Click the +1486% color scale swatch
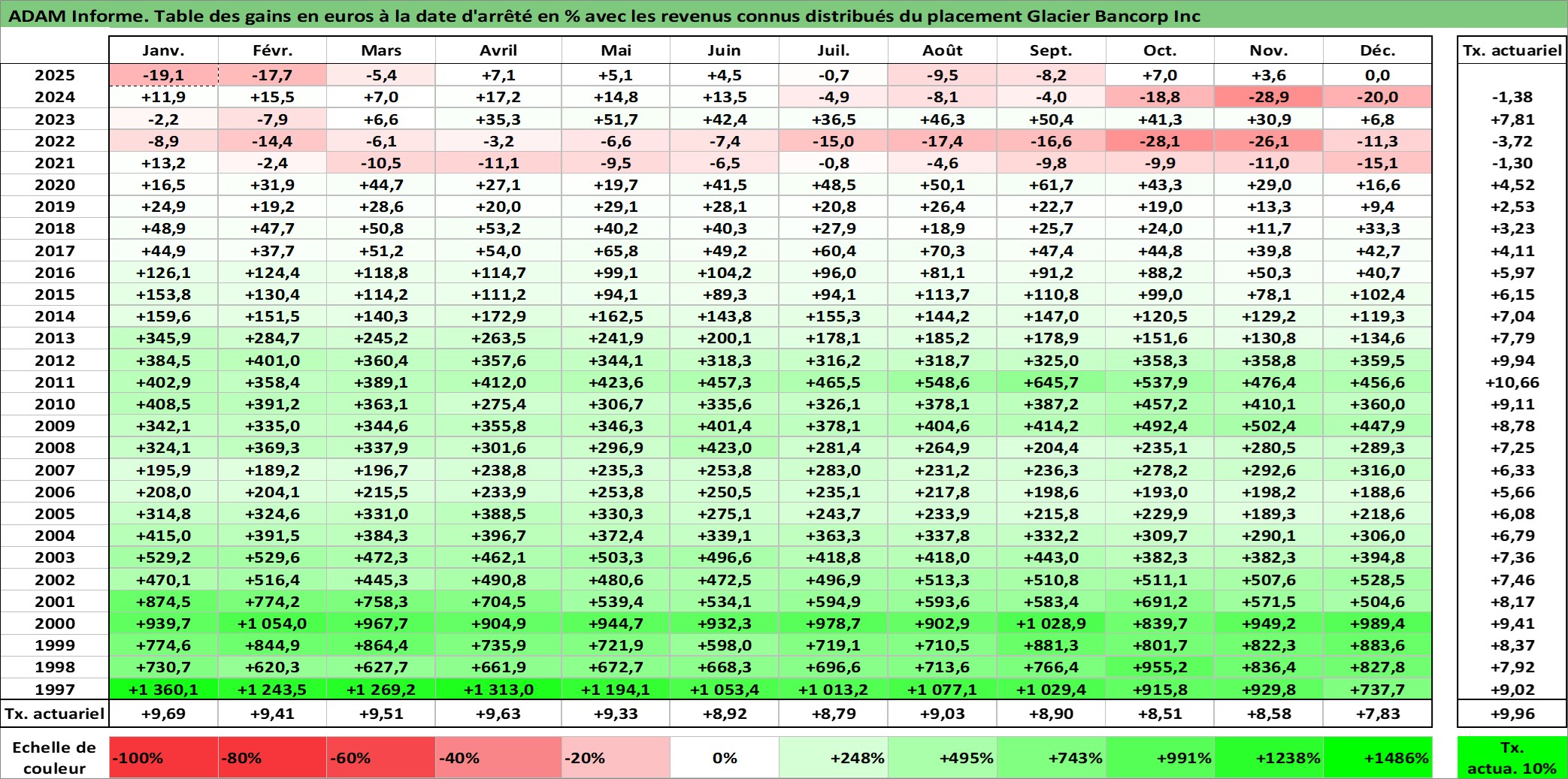This screenshot has width=1568, height=779. point(1377,757)
